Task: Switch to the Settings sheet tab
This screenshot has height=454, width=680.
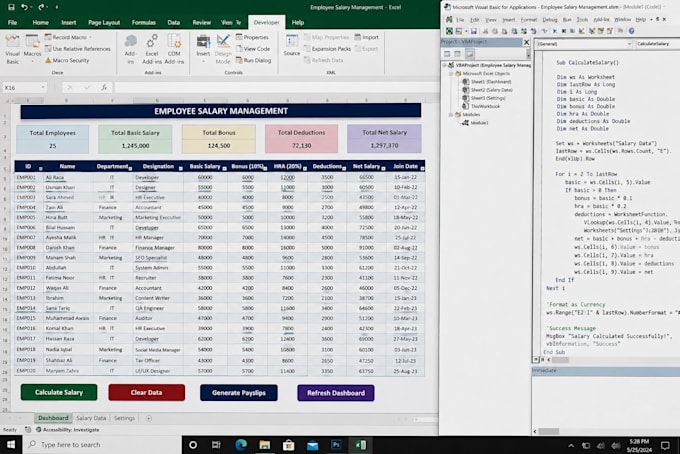Action: (x=124, y=418)
